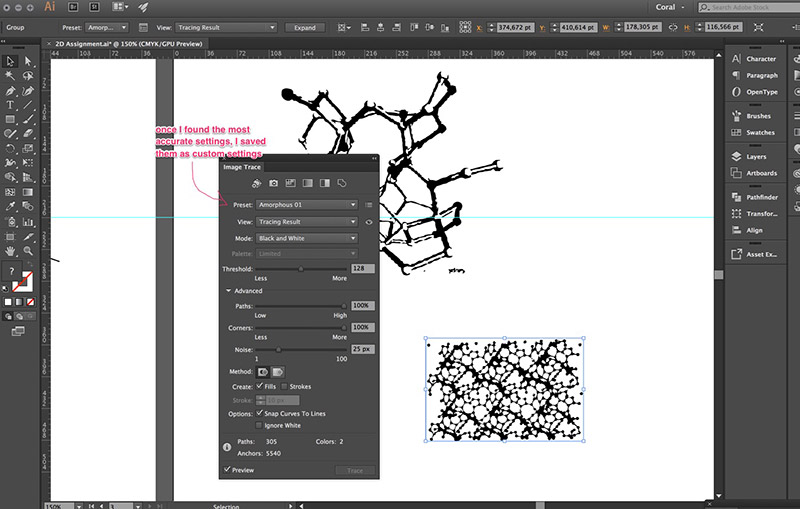Click the Noise slider handle
The image size is (800, 509).
279,350
